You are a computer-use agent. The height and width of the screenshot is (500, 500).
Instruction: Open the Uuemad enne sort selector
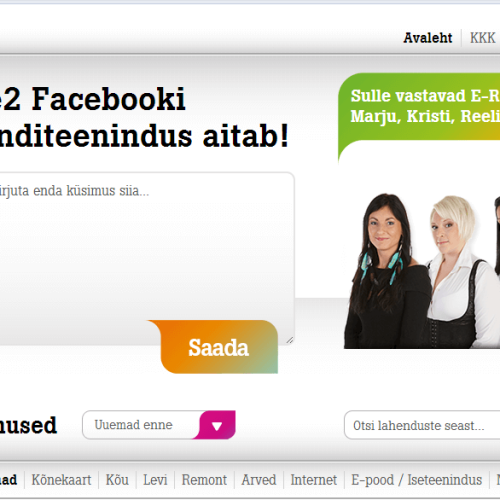[x=159, y=425]
